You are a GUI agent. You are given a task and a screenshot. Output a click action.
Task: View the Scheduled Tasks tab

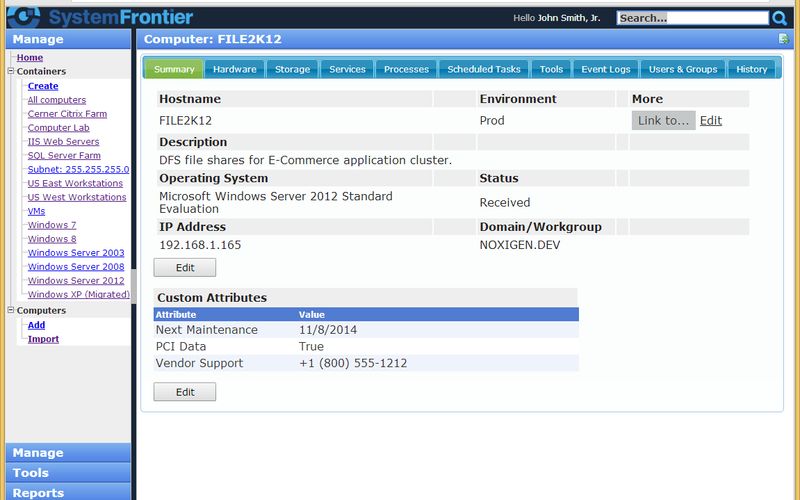[484, 69]
